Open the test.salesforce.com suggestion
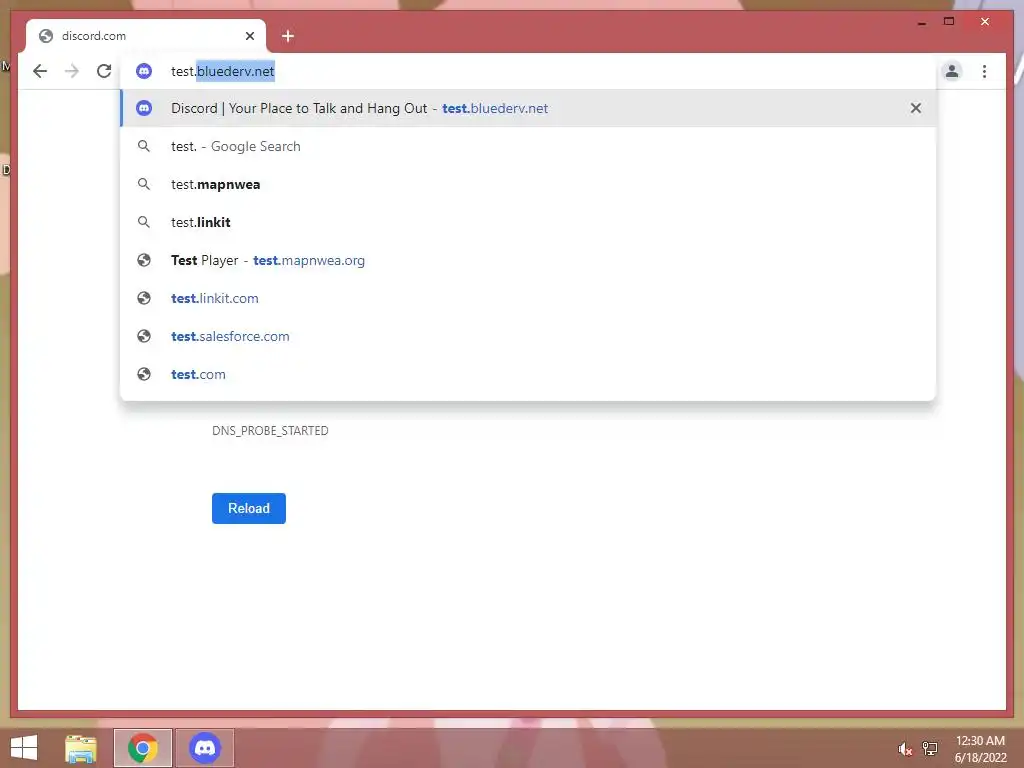 click(528, 336)
